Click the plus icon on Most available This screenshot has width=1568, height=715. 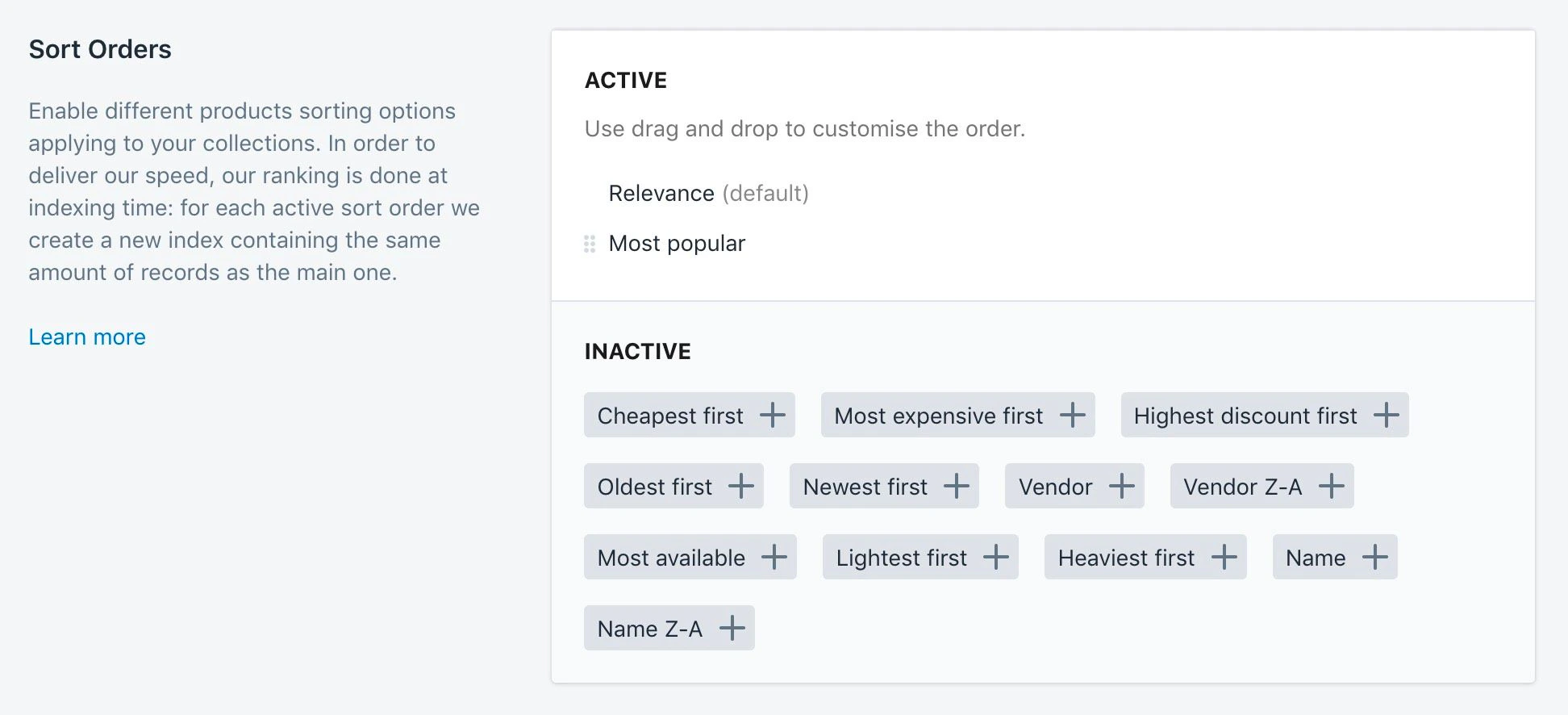[775, 557]
